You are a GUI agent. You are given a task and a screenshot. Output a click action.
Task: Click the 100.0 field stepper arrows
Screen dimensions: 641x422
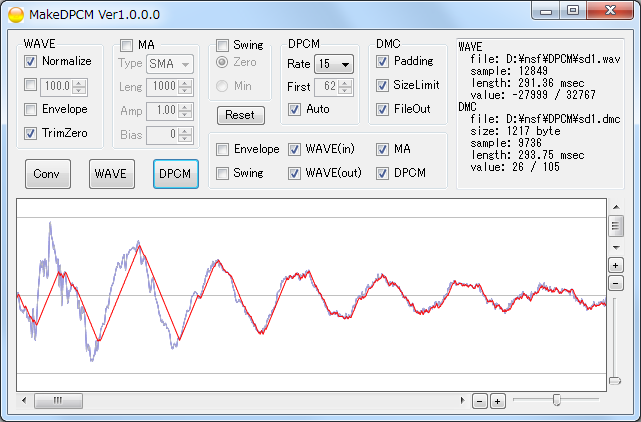tap(80, 87)
